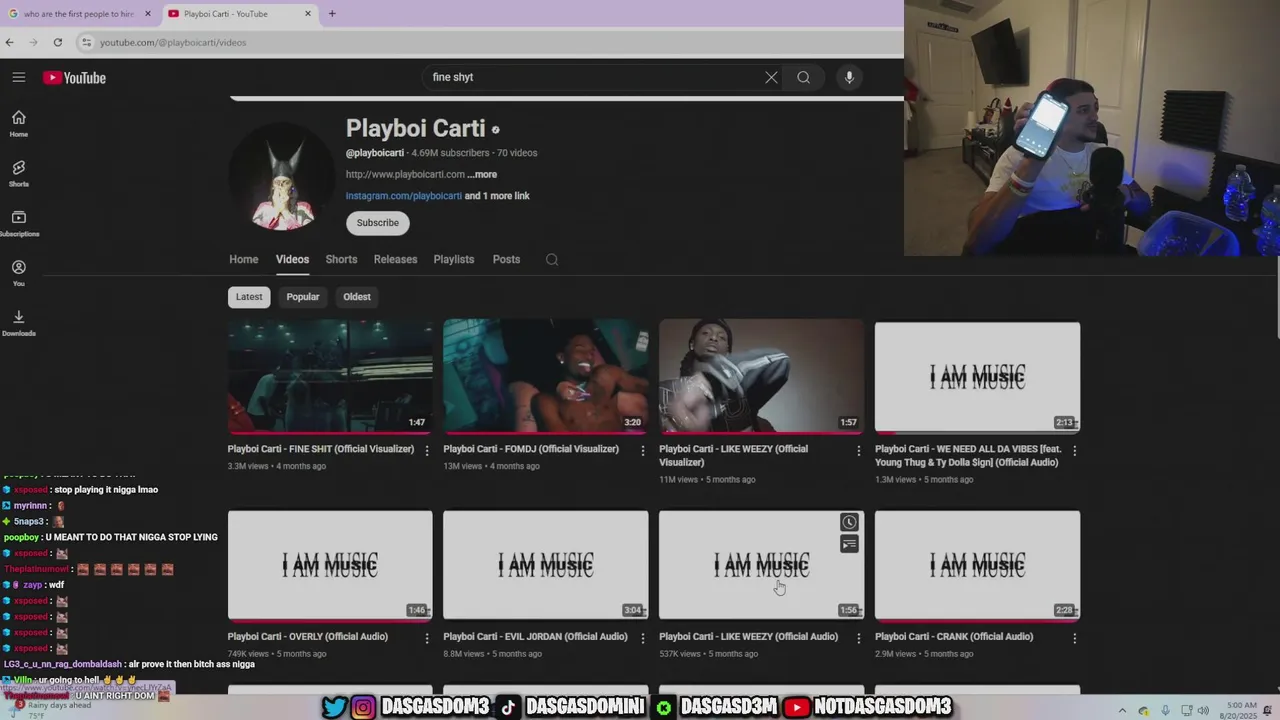Screen dimensions: 1280x720
Task: Click browser back arrow
Action: [x=10, y=42]
